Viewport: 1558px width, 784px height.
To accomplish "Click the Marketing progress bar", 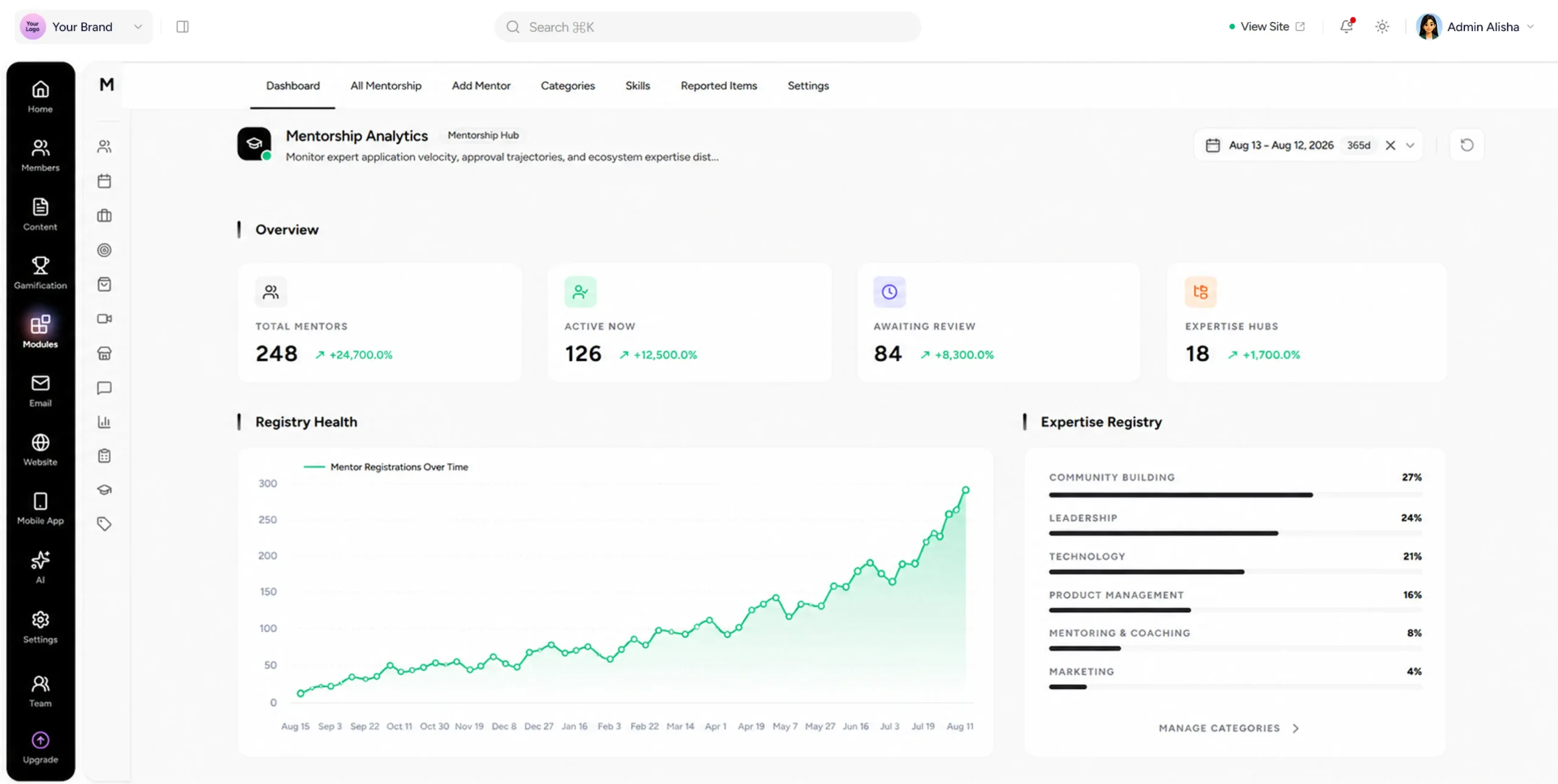I will tap(1235, 687).
